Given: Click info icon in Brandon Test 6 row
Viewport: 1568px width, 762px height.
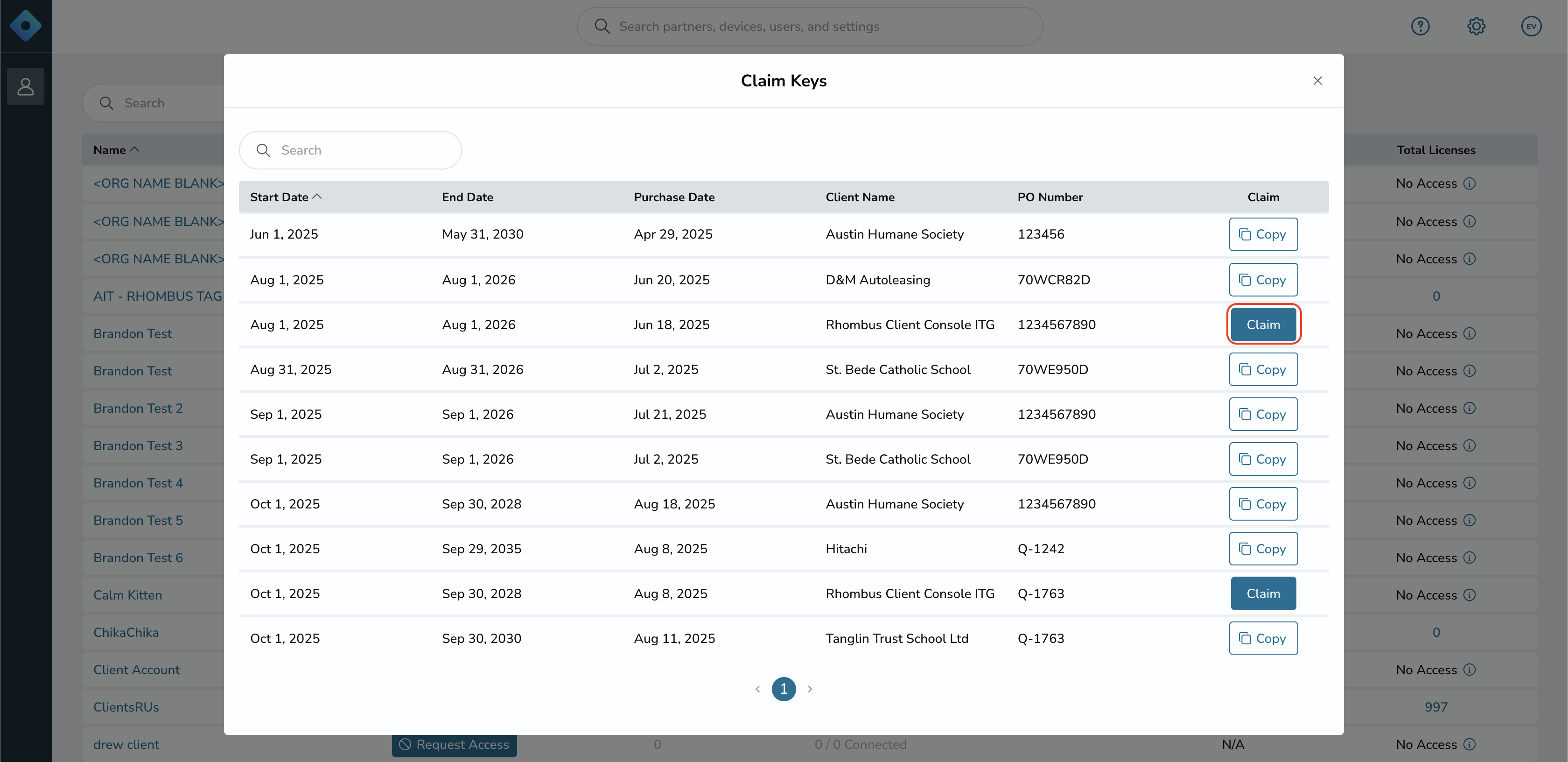Looking at the screenshot, I should [x=1470, y=557].
